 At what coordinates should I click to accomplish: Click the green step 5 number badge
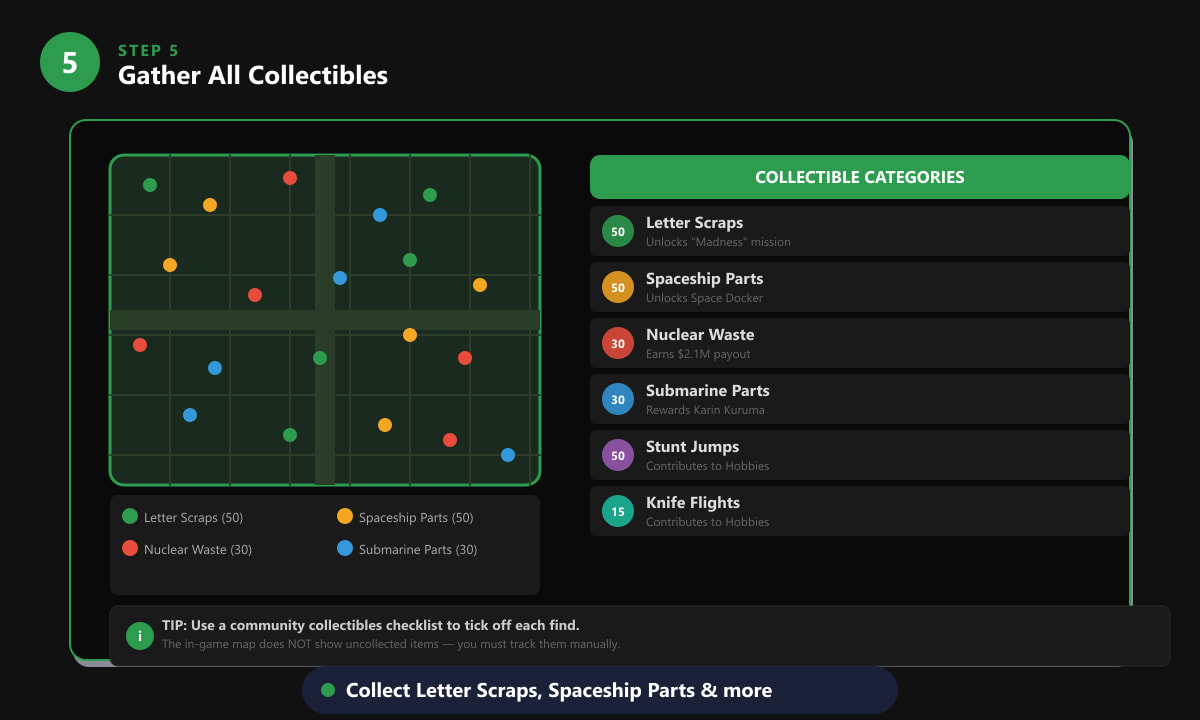click(70, 62)
